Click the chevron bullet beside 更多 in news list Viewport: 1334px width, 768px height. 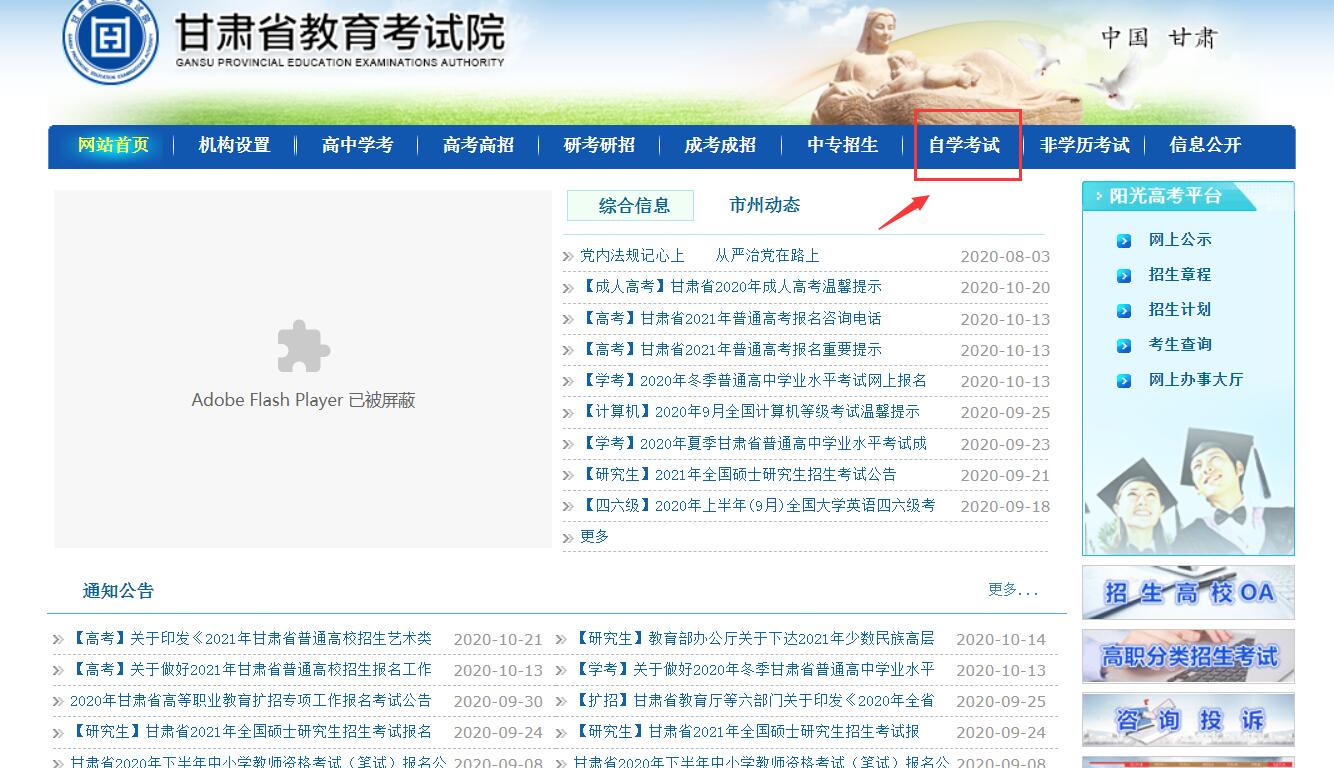point(568,538)
